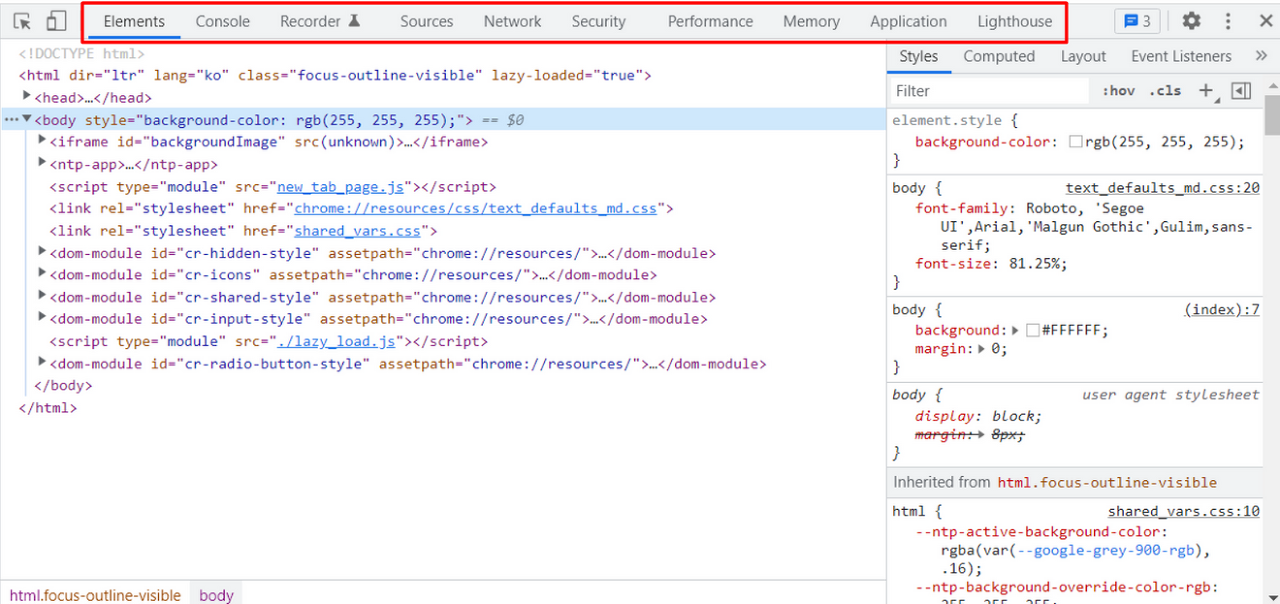Open color picker for rgb(255, 255, 255) swatch
Image resolution: width=1280 pixels, height=604 pixels.
click(1075, 142)
